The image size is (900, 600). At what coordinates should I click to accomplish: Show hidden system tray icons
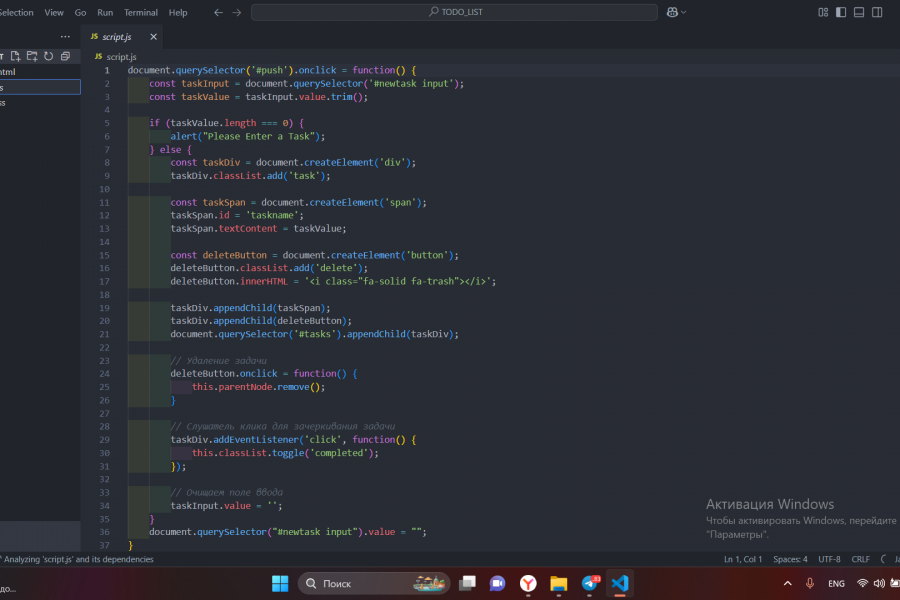(787, 583)
